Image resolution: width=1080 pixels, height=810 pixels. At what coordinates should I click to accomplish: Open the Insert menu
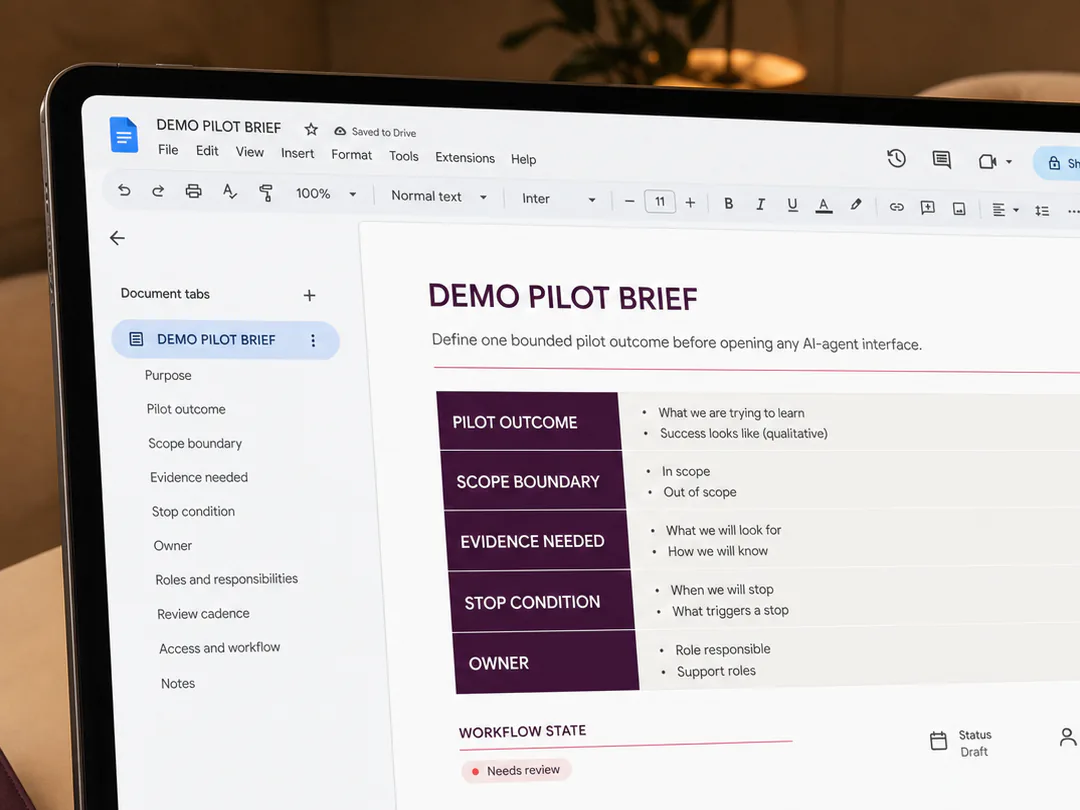click(298, 153)
